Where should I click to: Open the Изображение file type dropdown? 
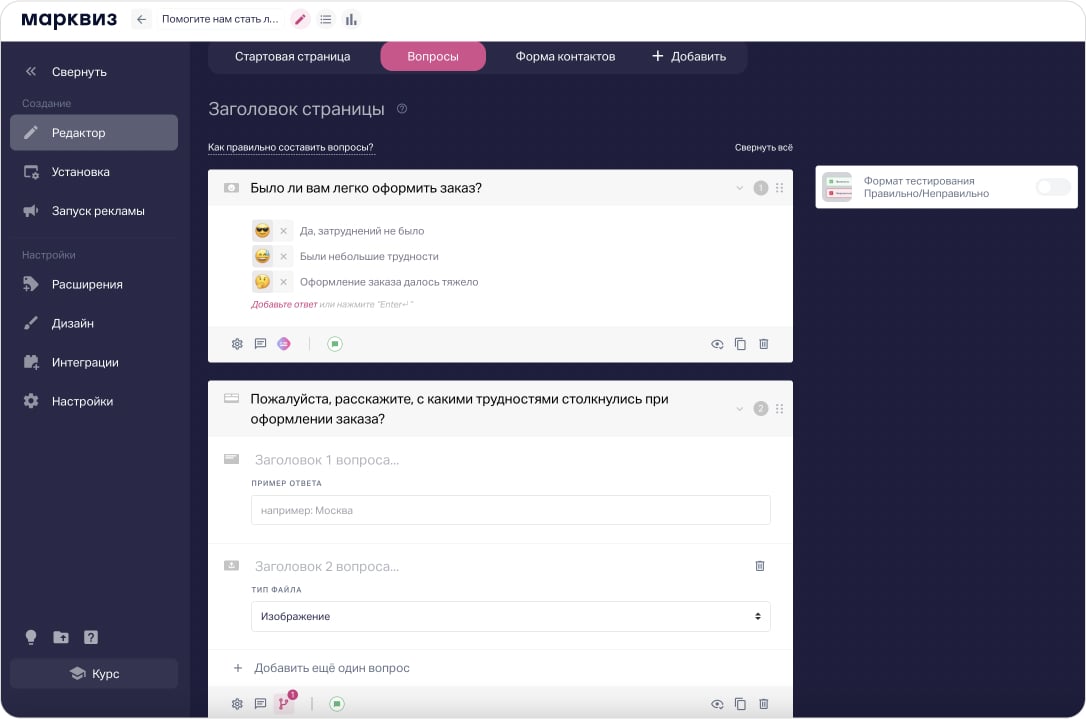point(510,617)
